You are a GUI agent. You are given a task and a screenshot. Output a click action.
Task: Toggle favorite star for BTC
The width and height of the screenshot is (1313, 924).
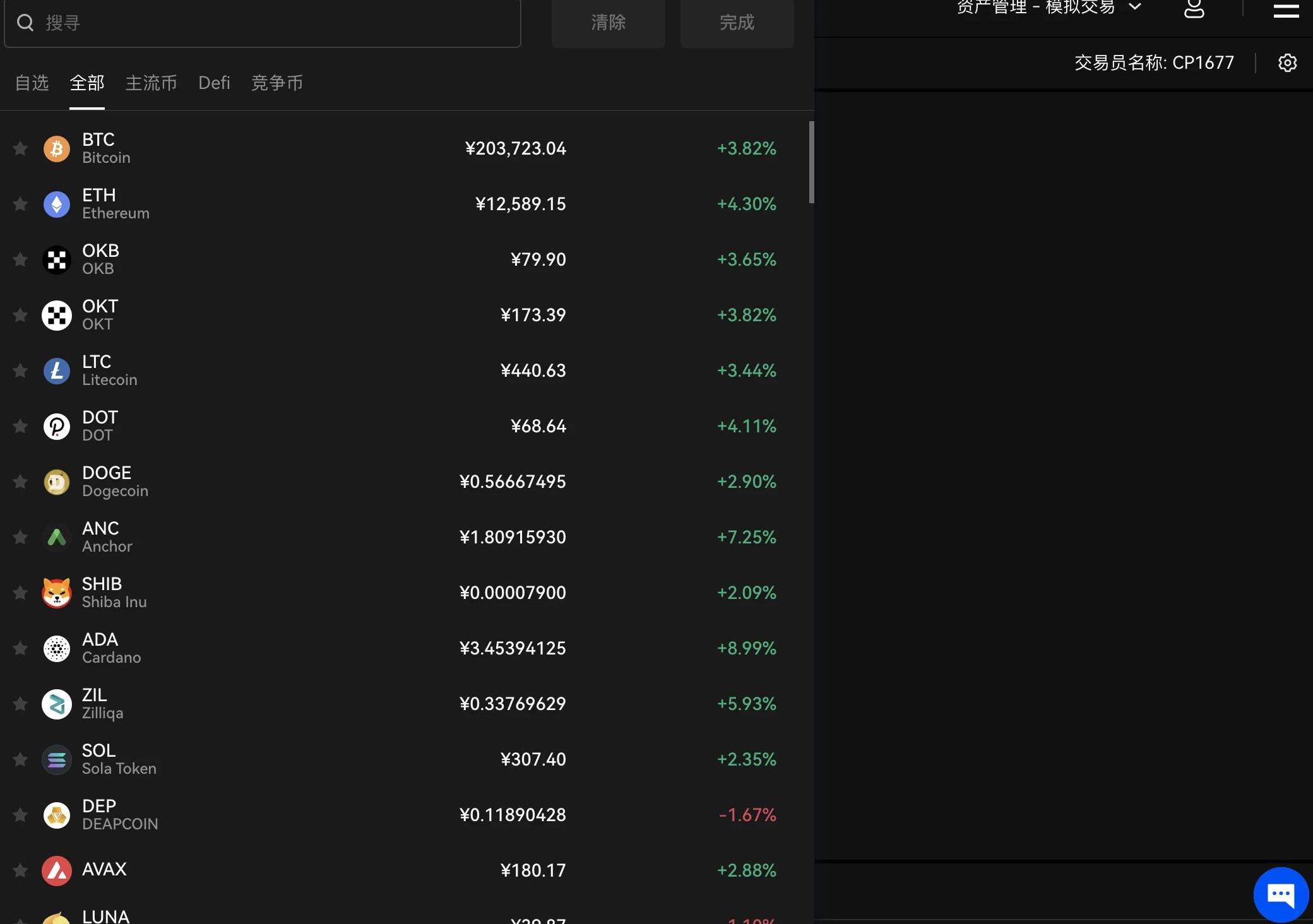click(x=20, y=149)
